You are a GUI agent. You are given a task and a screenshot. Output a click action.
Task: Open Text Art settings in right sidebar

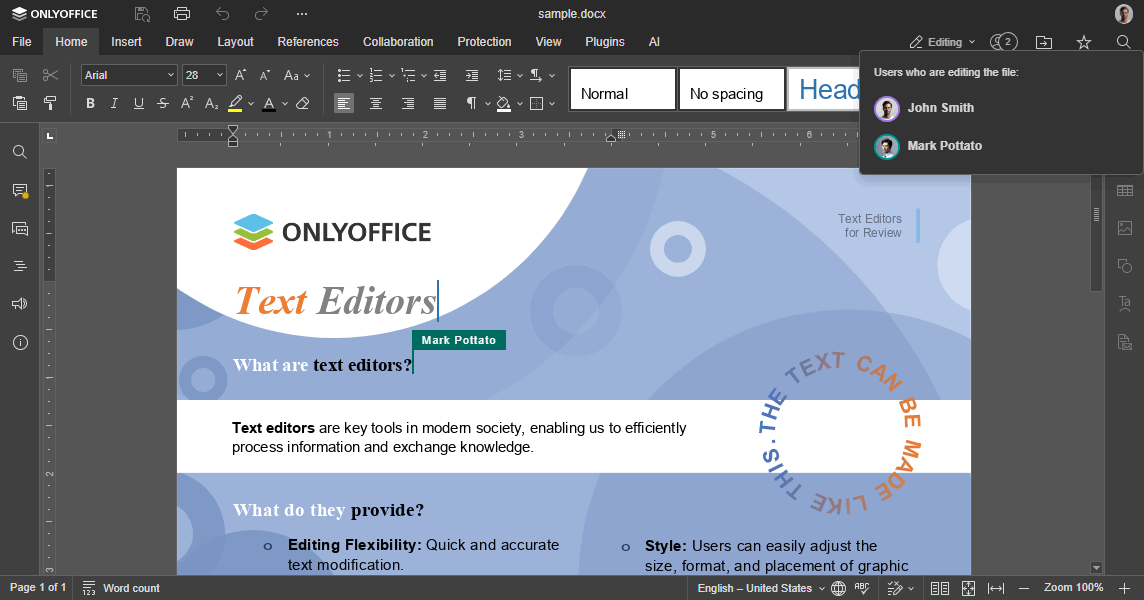[1124, 303]
